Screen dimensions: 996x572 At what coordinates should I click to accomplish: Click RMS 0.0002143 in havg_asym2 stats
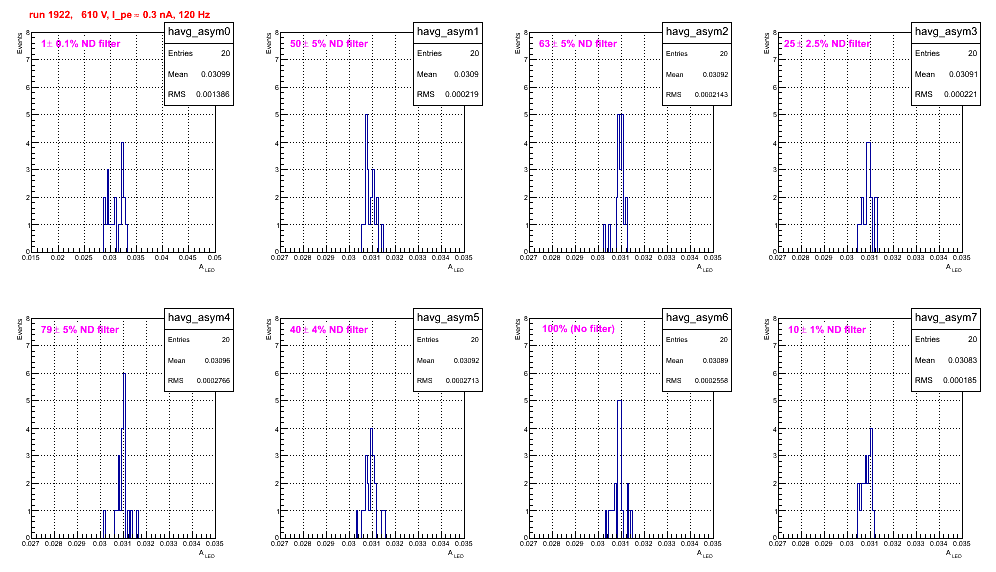[697, 95]
